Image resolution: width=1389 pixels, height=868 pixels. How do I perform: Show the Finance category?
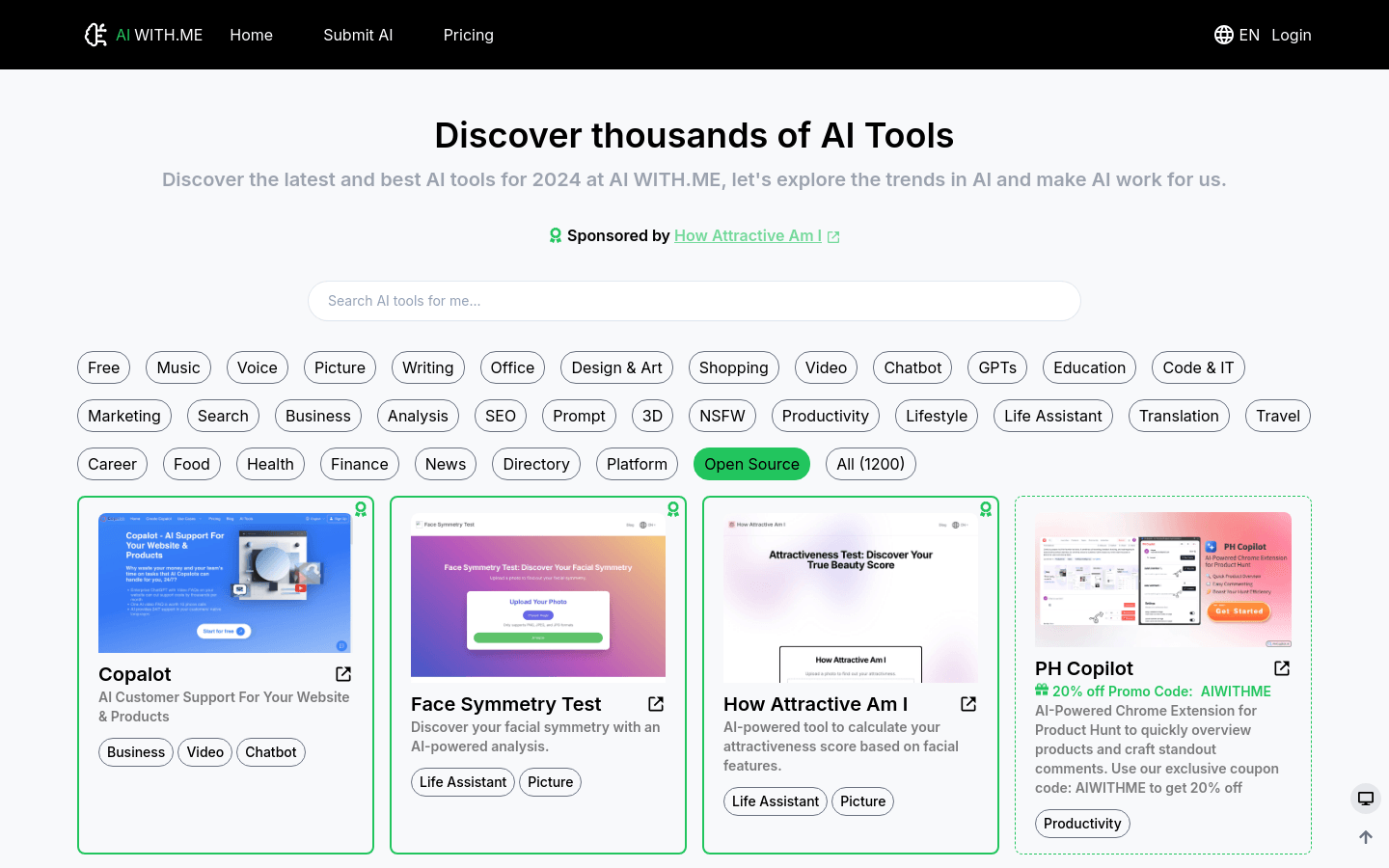[360, 464]
